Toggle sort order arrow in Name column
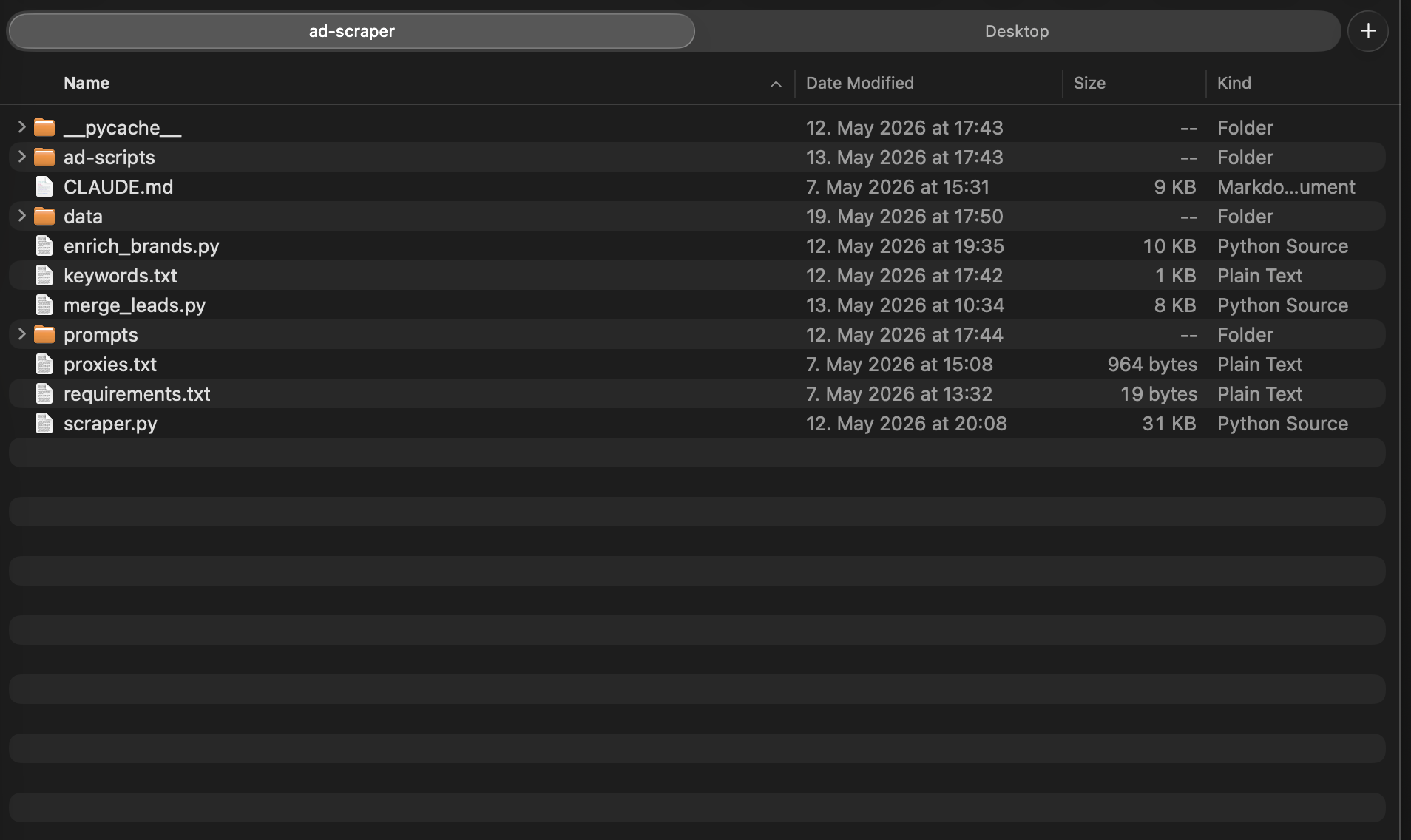Image resolution: width=1411 pixels, height=840 pixels. [x=776, y=84]
